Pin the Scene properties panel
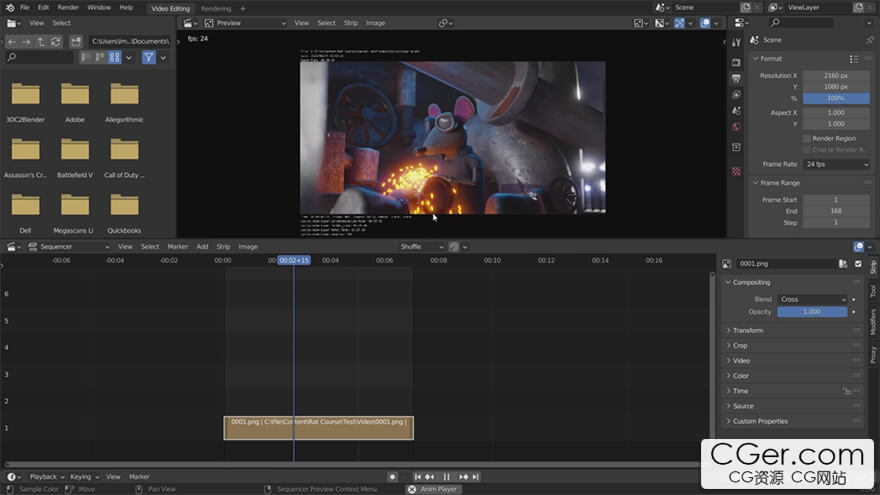Screen dimensions: 880x495 coord(869,40)
